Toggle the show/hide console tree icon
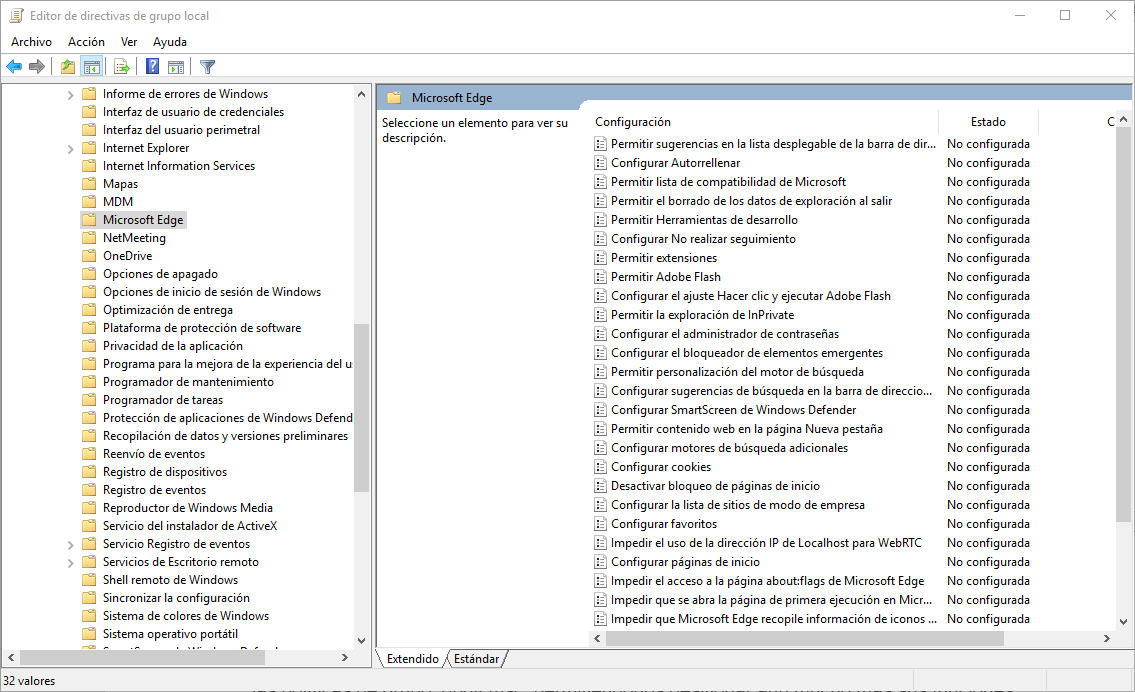Image resolution: width=1135 pixels, height=692 pixels. (x=92, y=67)
